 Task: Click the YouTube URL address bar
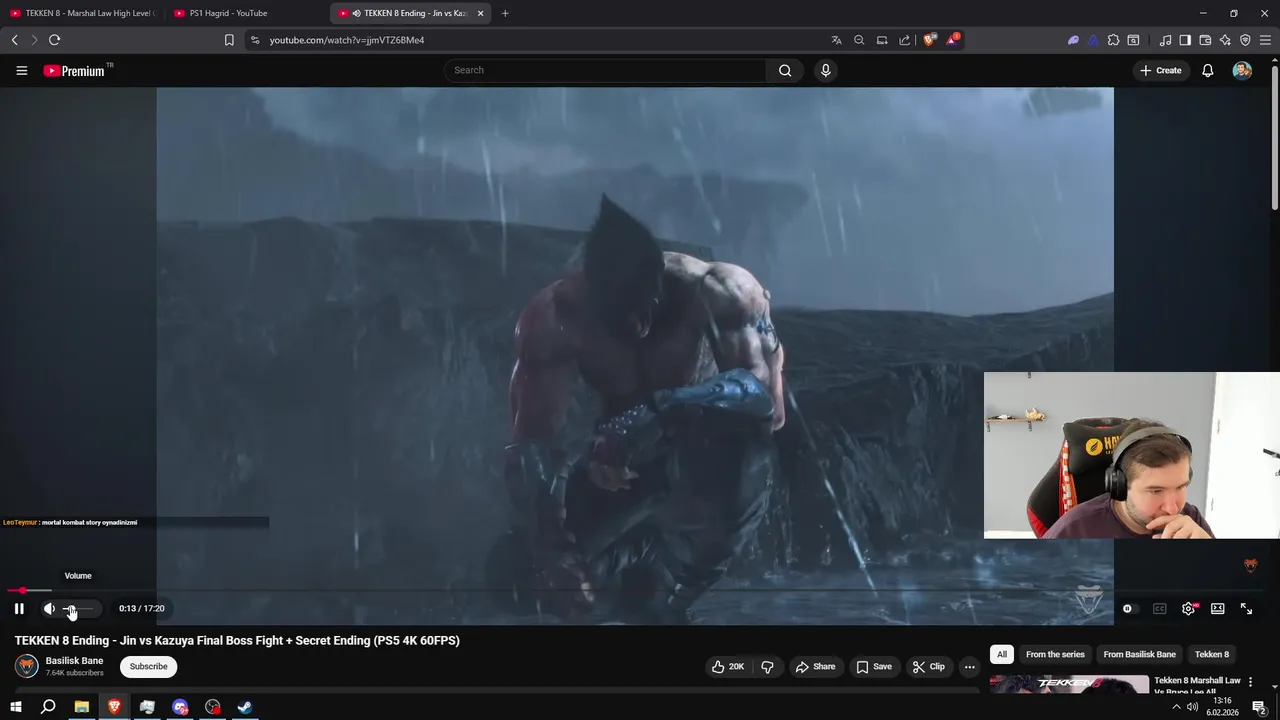(x=540, y=40)
